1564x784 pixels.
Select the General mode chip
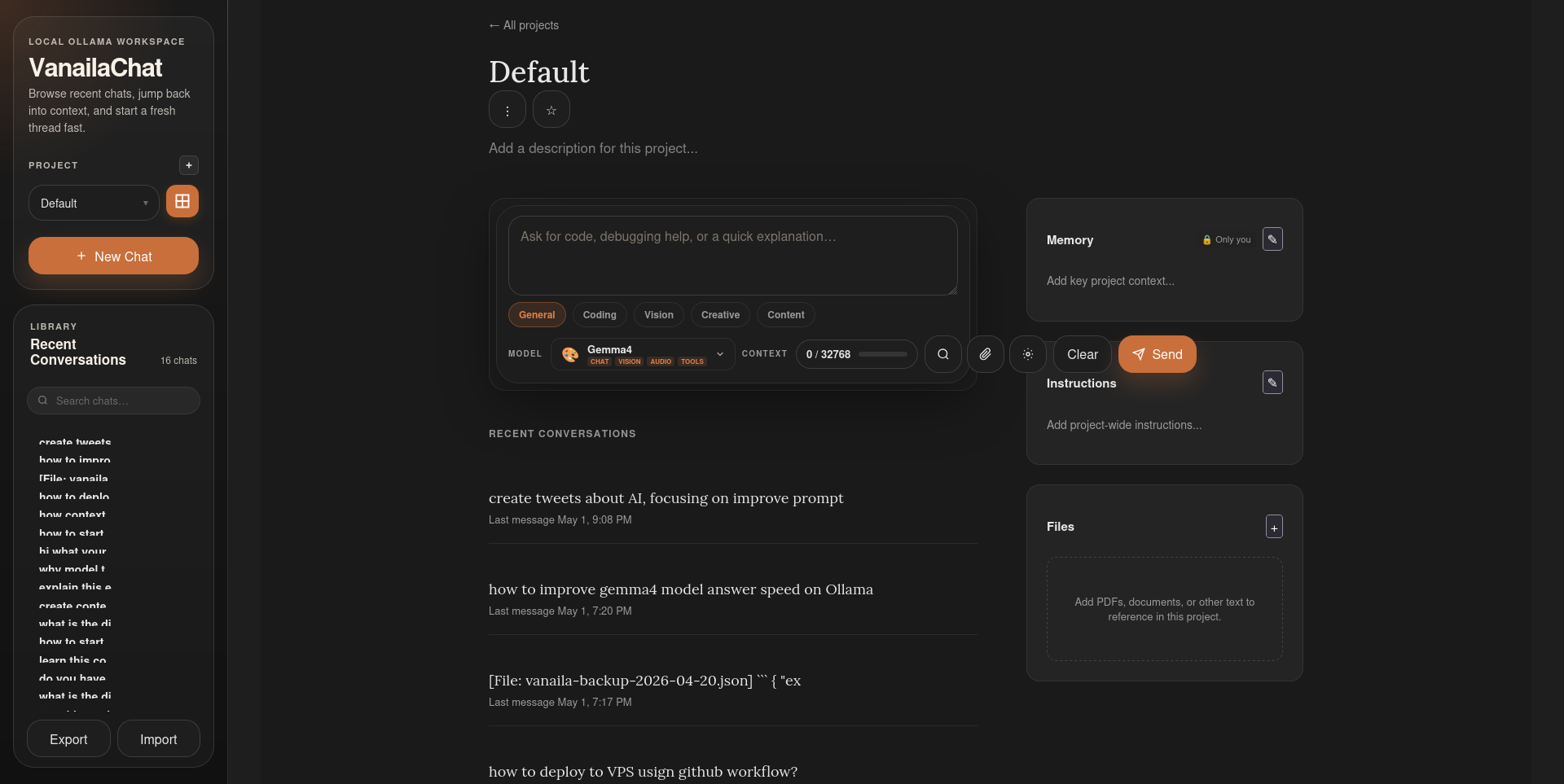click(x=537, y=315)
